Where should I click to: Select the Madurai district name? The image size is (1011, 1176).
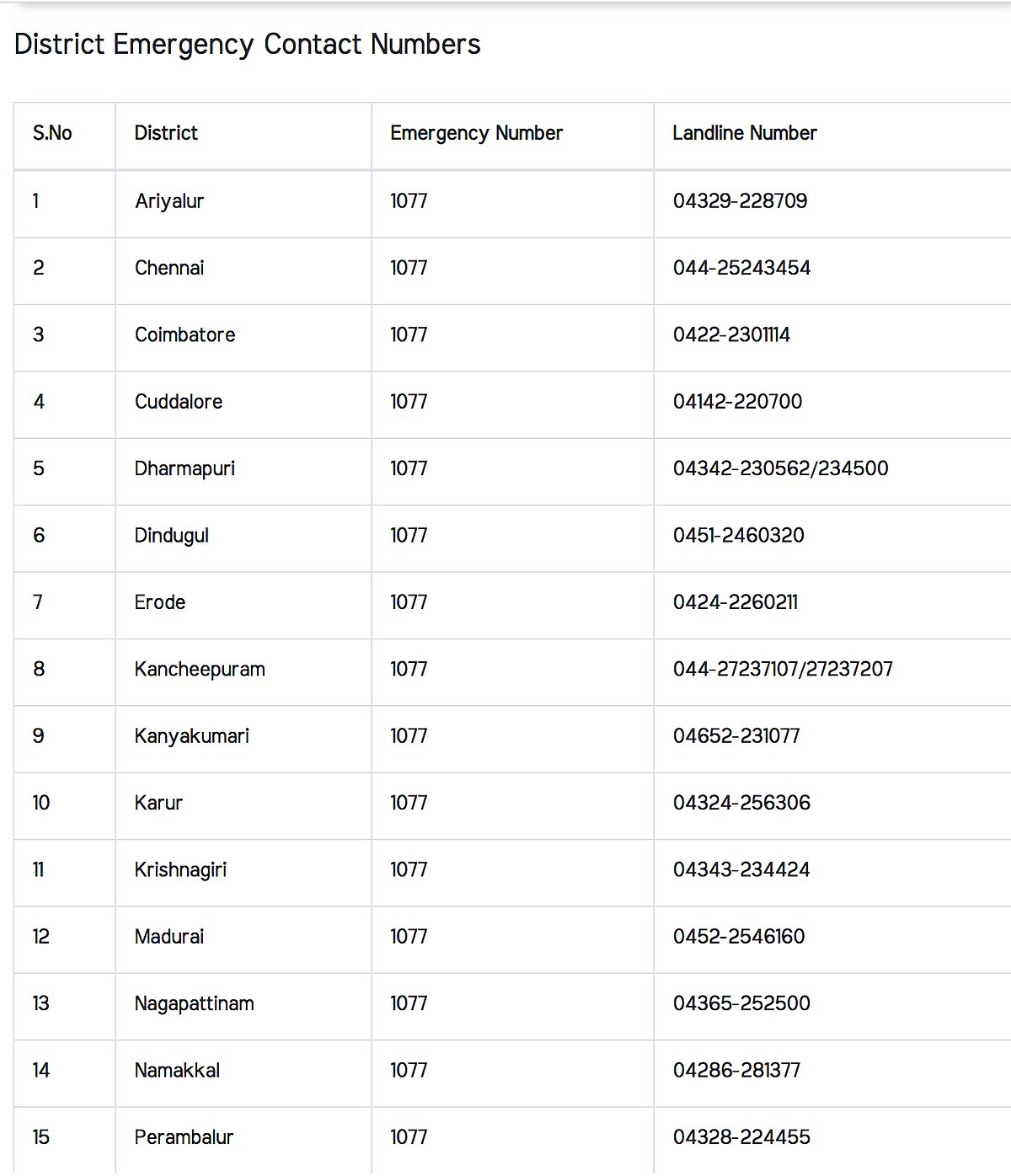coord(169,937)
